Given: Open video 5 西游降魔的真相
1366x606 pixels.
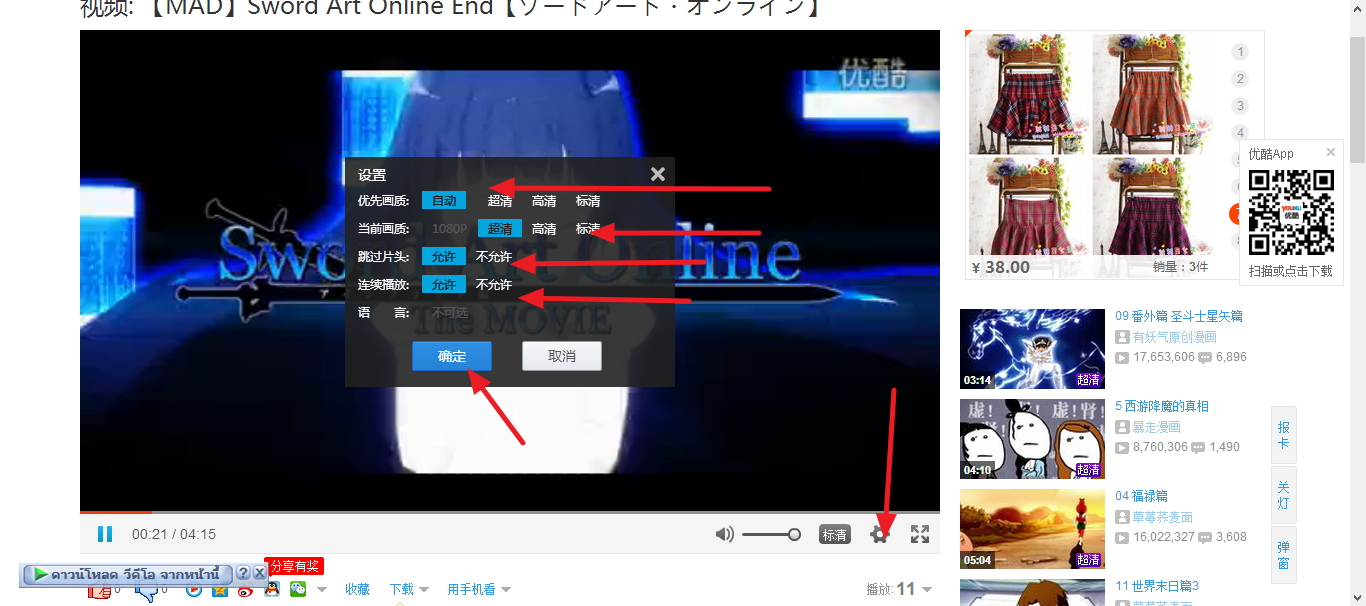Looking at the screenshot, I should click(x=1162, y=406).
